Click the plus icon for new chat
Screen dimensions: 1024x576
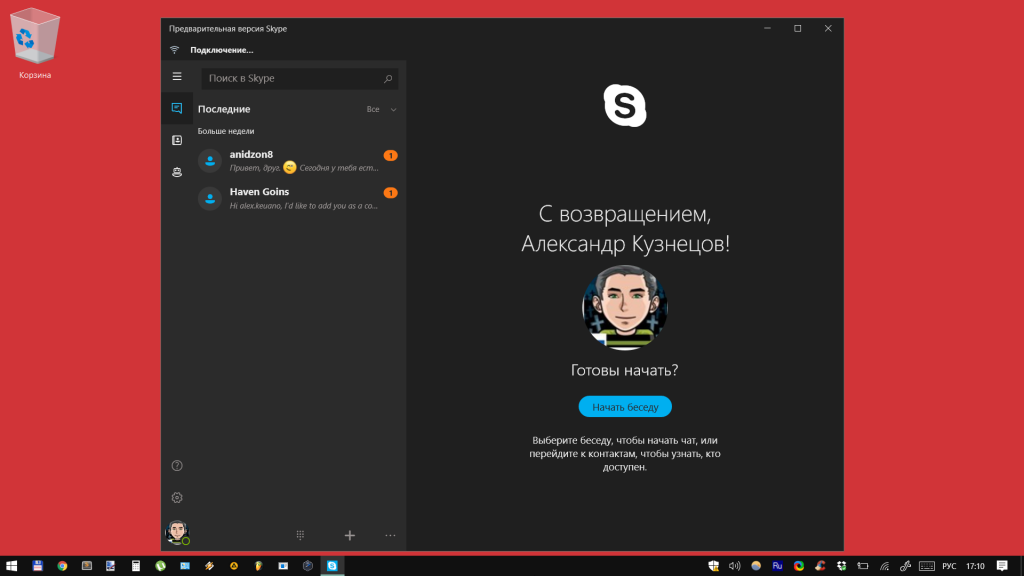tap(349, 535)
